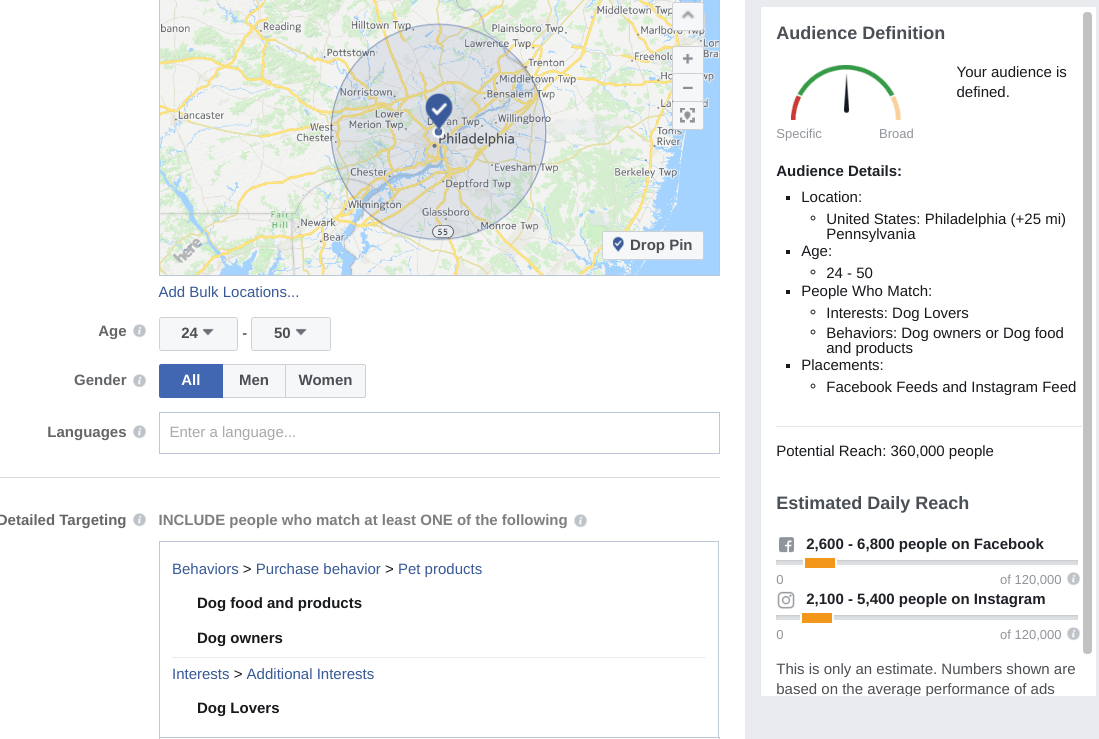This screenshot has width=1099, height=739.
Task: Click the Instagram icon in Estimated Daily Reach
Action: 787,600
